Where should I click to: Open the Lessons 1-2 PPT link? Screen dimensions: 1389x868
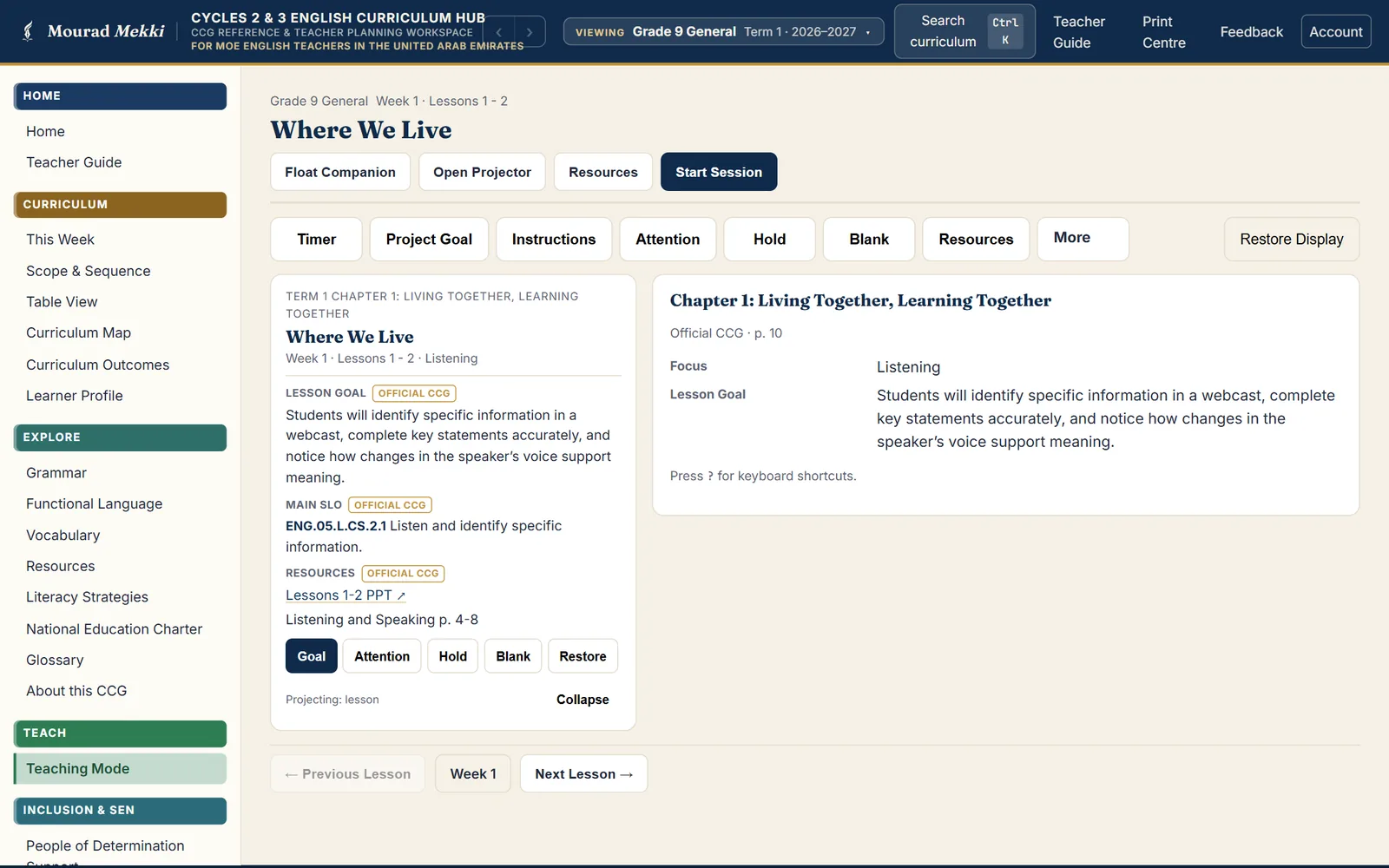tap(346, 595)
